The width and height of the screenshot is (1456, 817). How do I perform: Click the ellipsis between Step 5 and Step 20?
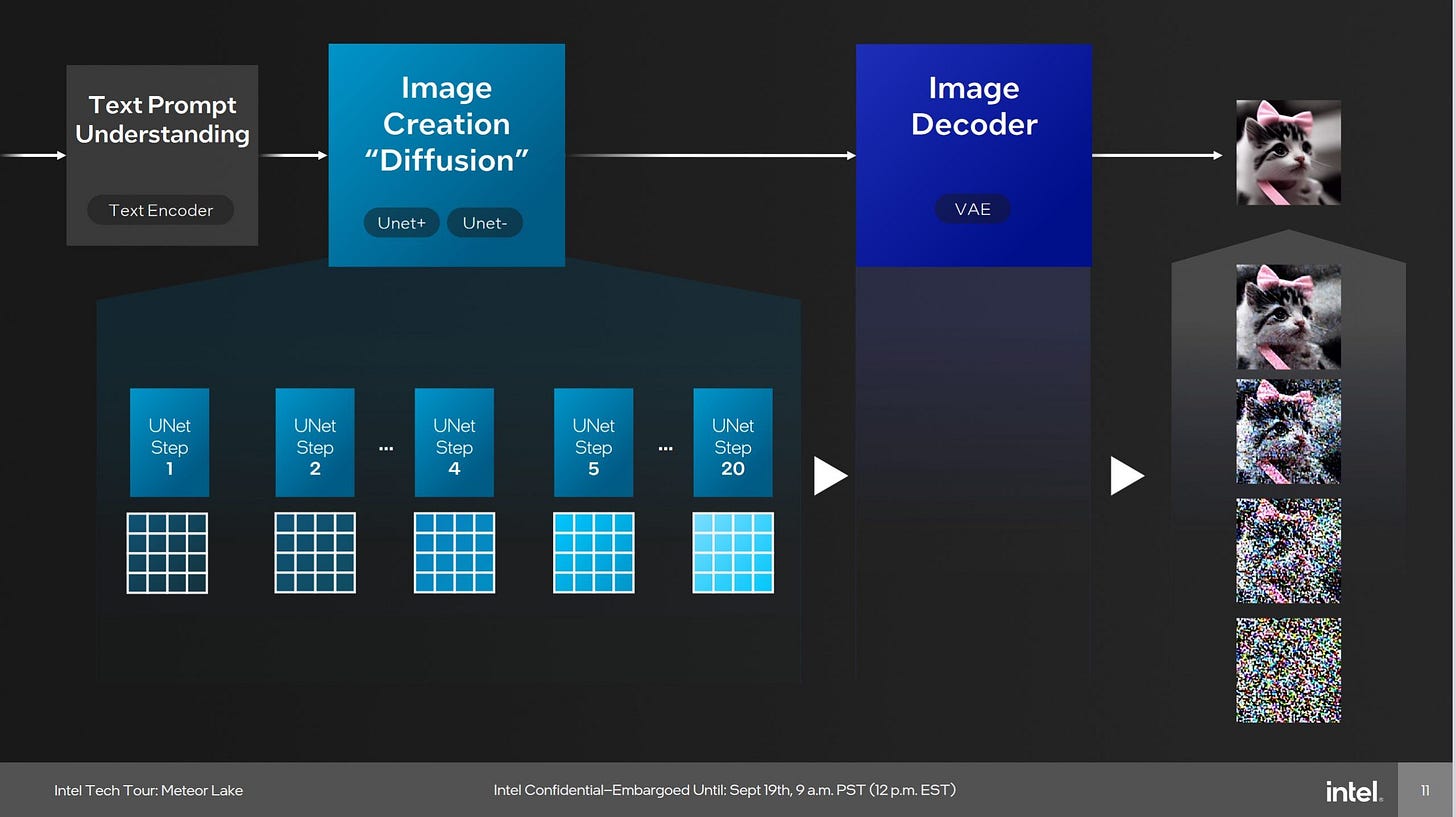click(666, 449)
